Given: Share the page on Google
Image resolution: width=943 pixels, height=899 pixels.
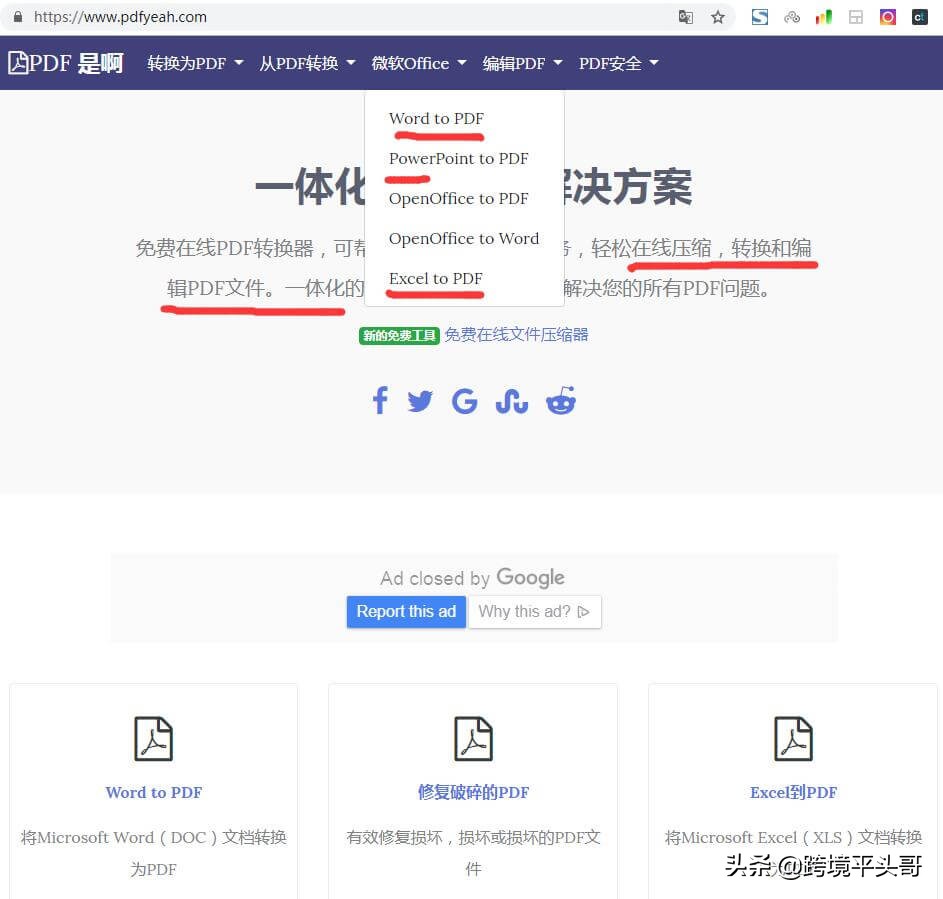Looking at the screenshot, I should pyautogui.click(x=464, y=401).
